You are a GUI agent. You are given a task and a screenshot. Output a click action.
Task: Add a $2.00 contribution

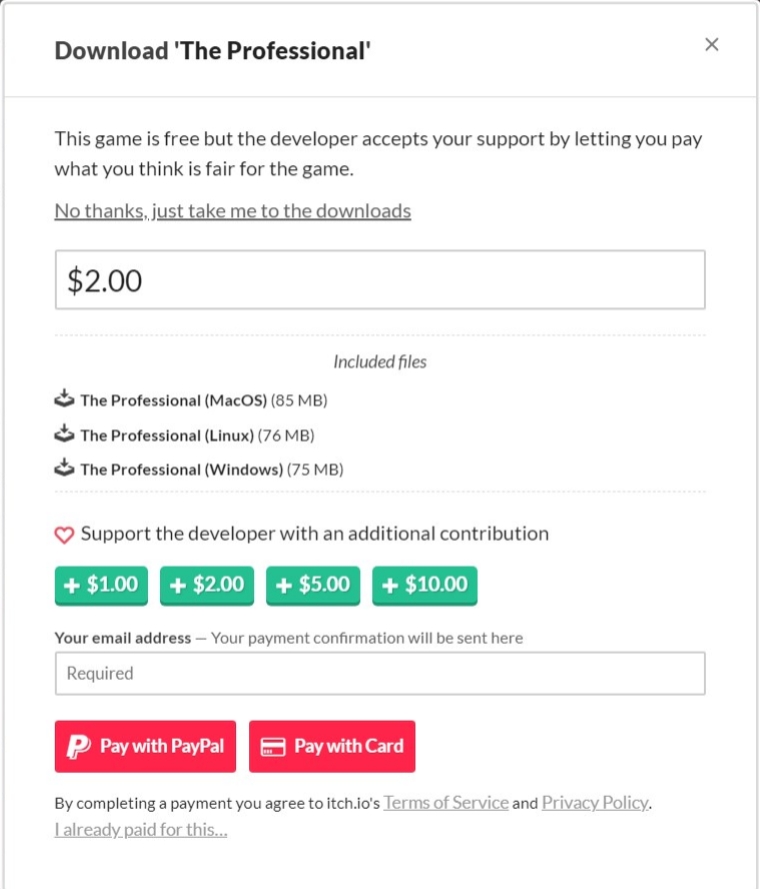(207, 586)
